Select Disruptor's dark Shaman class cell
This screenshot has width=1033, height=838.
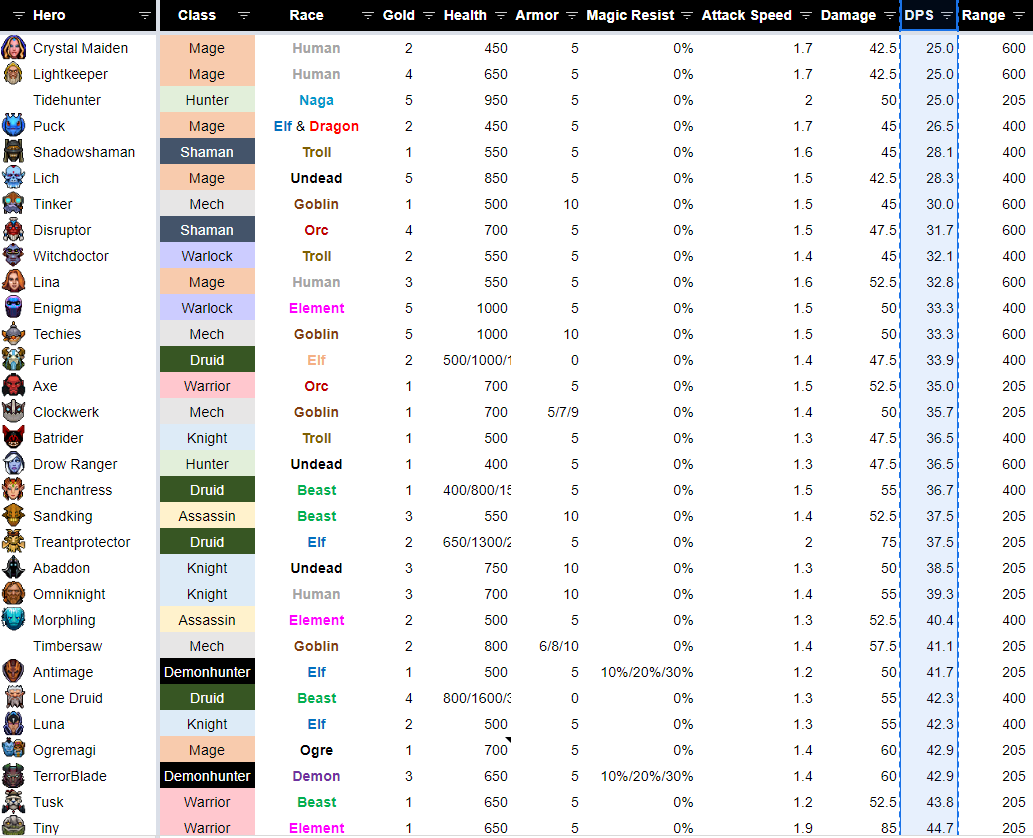[x=207, y=230]
